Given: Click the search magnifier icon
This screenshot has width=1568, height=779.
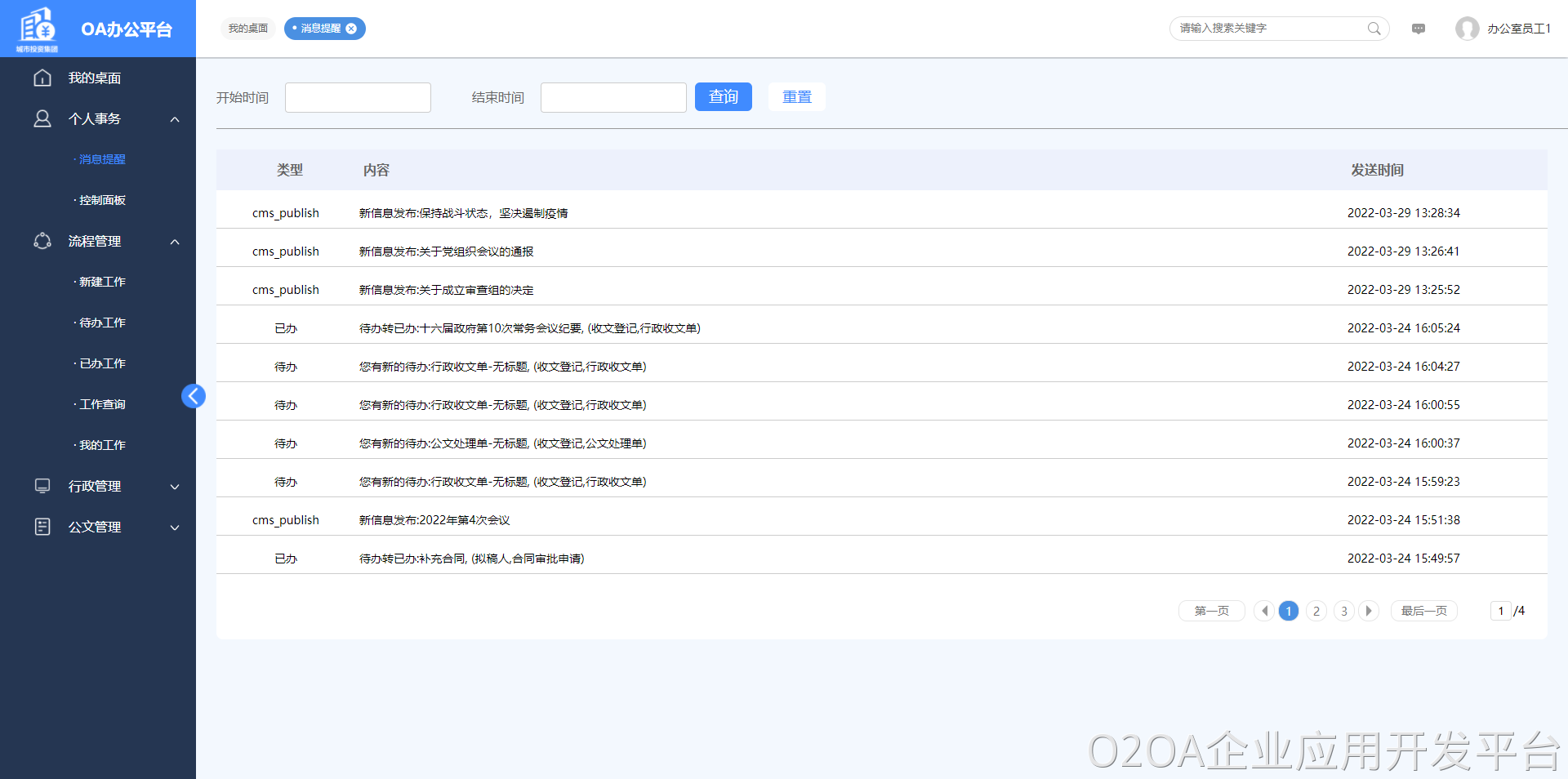Looking at the screenshot, I should [x=1374, y=29].
